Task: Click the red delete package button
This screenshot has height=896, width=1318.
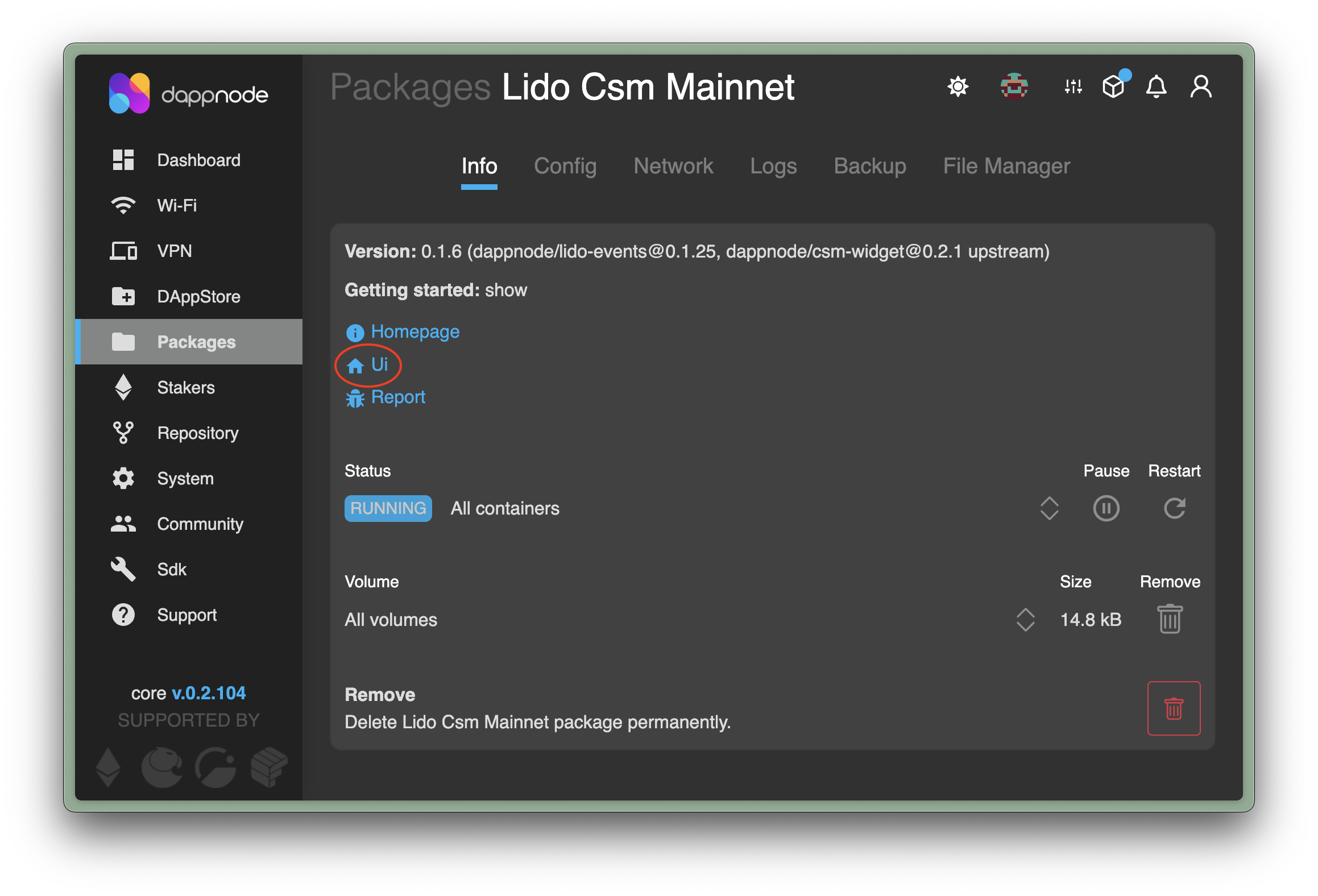Action: pos(1174,708)
